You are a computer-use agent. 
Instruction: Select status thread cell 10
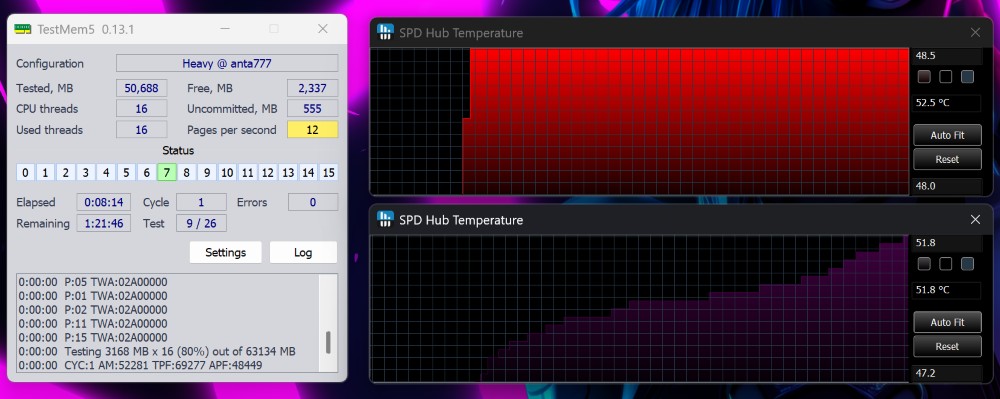(227, 172)
